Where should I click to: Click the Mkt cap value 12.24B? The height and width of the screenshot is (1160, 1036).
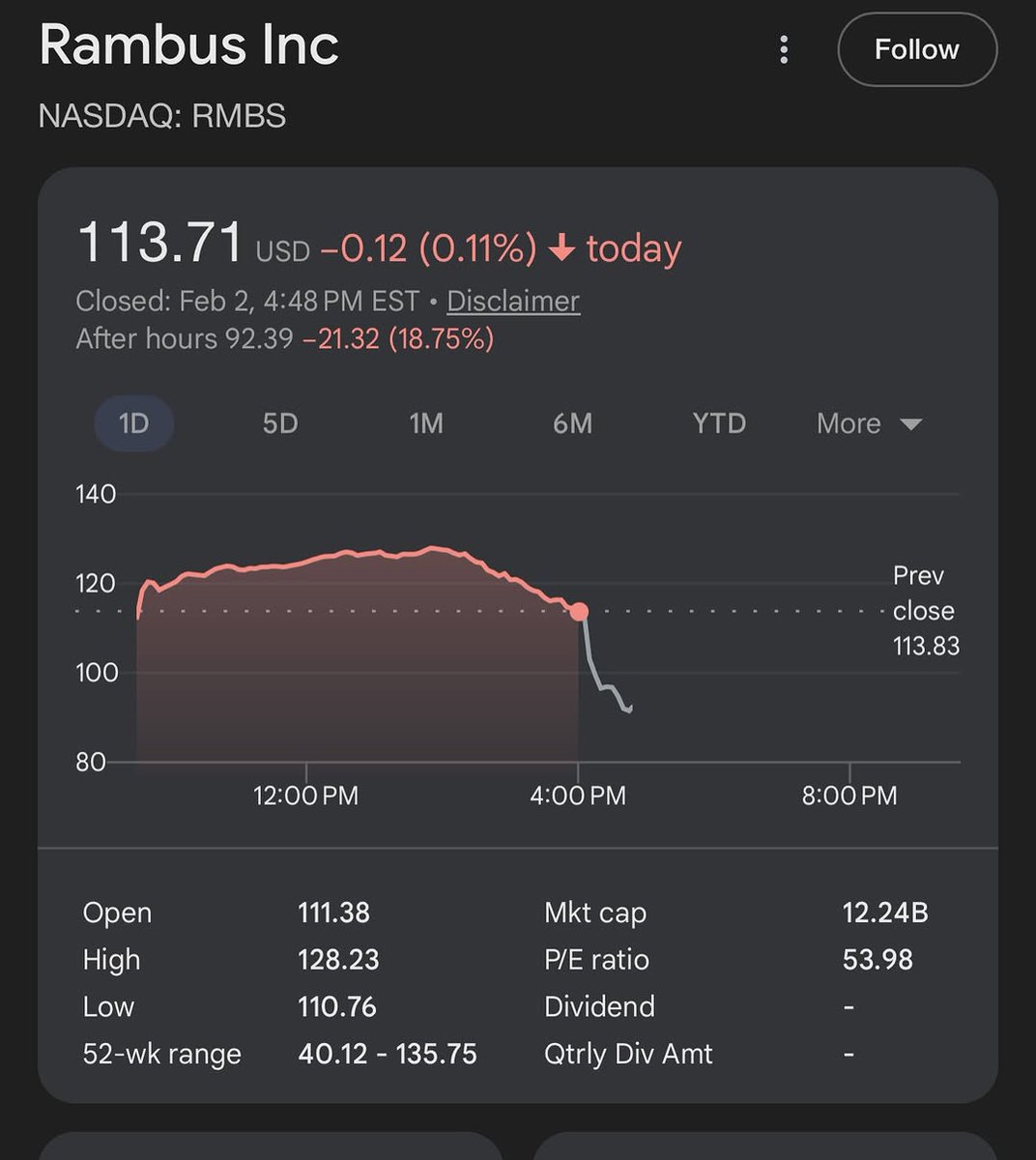pos(885,913)
